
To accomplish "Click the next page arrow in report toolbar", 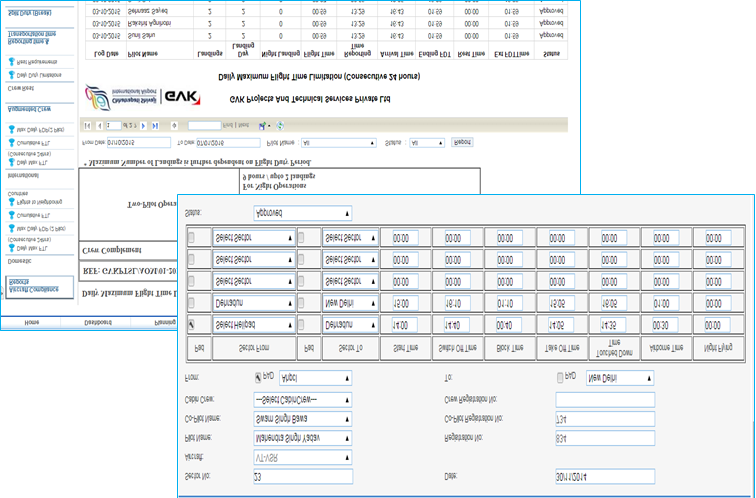I will coord(144,125).
